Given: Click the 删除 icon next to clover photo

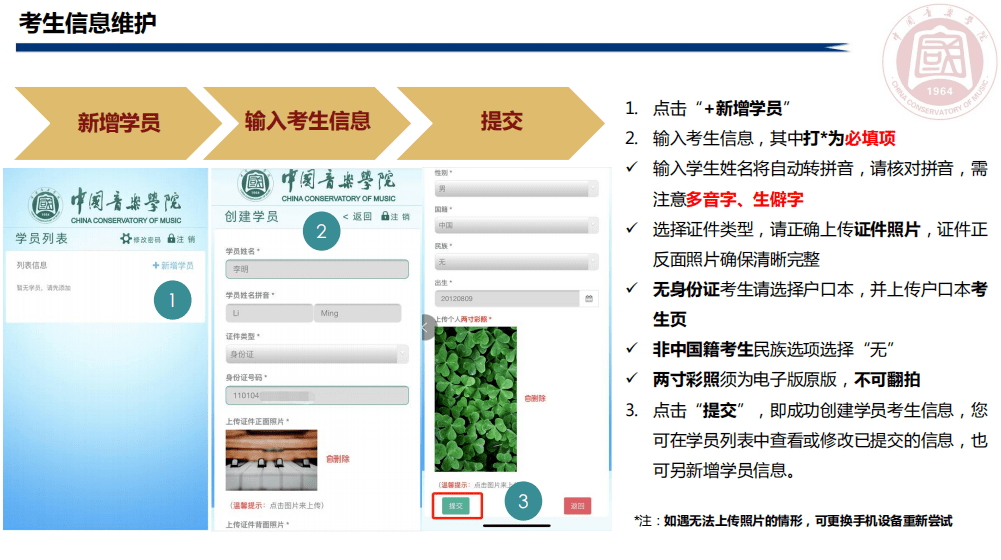Looking at the screenshot, I should pyautogui.click(x=527, y=398).
